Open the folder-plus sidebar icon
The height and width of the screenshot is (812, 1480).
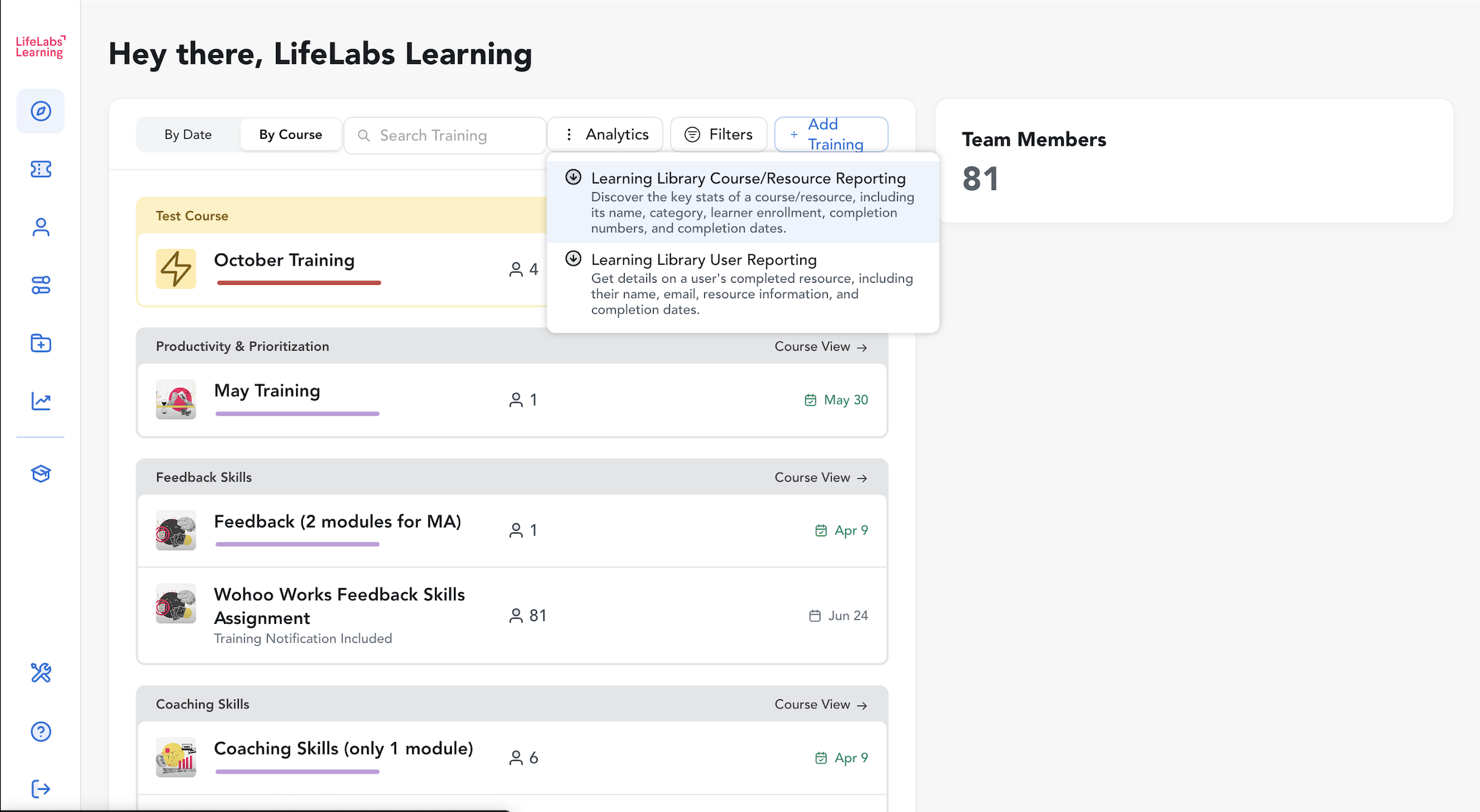tap(40, 343)
